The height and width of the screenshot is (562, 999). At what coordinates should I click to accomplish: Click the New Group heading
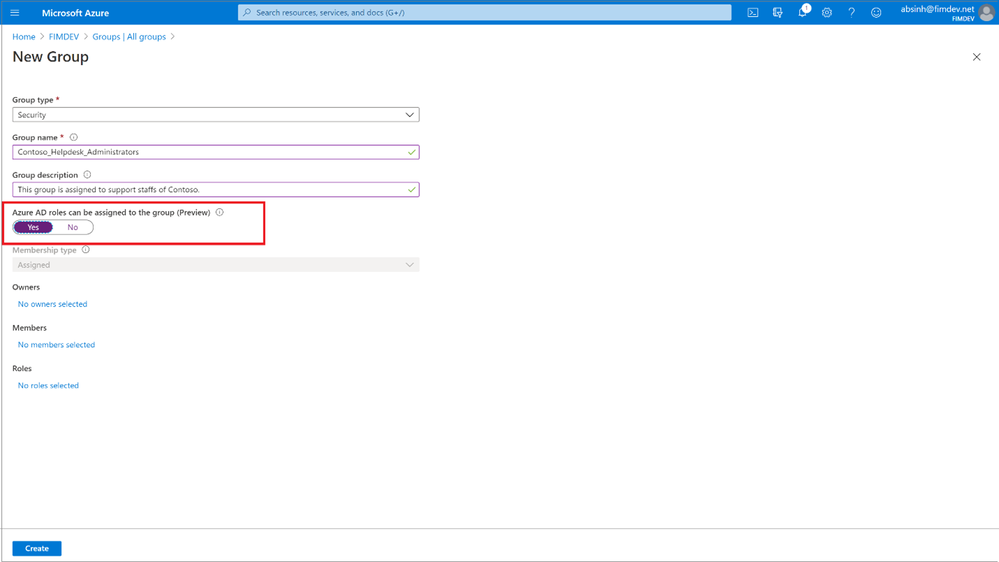click(x=50, y=57)
